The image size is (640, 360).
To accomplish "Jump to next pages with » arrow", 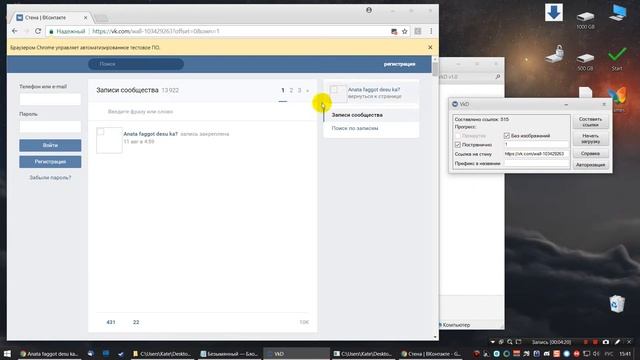I will 307,90.
